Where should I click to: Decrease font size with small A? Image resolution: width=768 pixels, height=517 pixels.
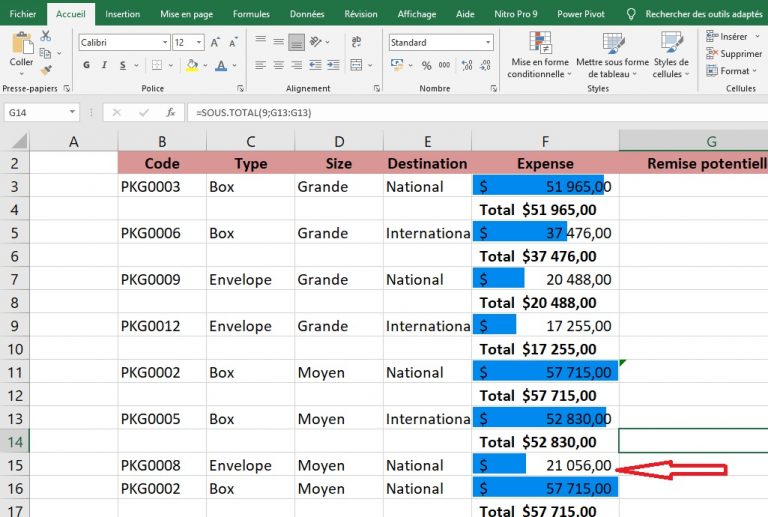click(233, 43)
